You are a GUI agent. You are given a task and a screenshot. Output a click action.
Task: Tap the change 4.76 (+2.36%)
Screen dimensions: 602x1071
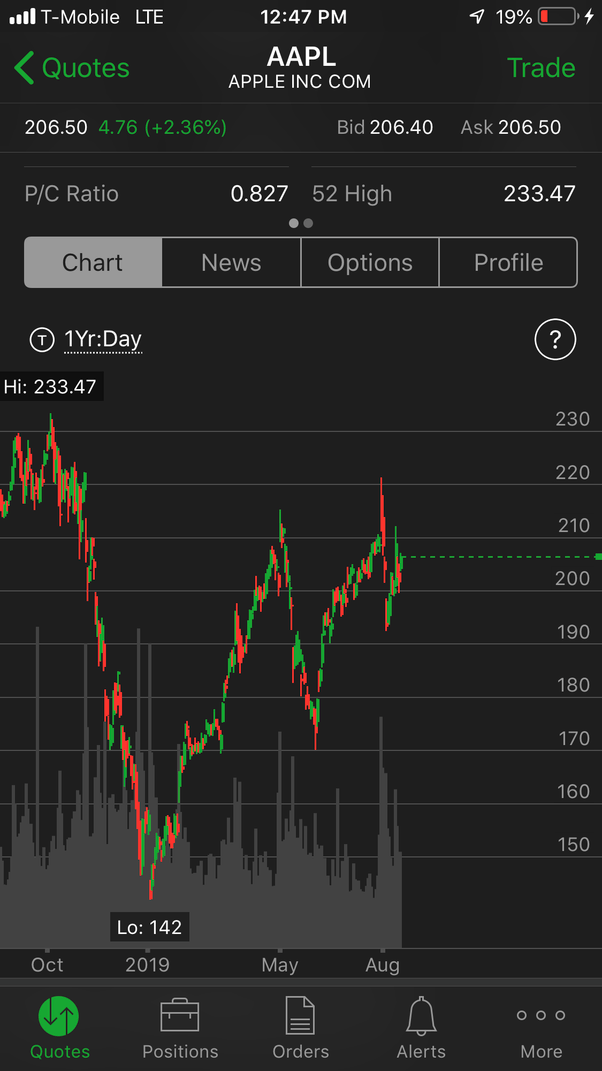click(x=163, y=127)
